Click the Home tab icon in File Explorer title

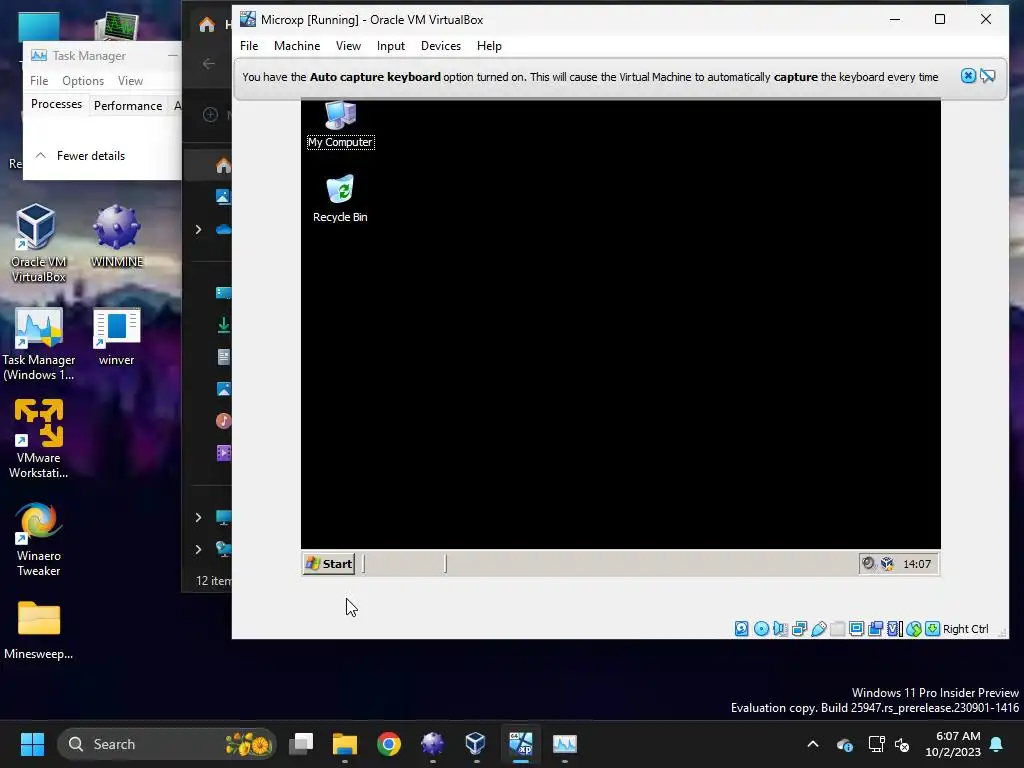pyautogui.click(x=207, y=25)
